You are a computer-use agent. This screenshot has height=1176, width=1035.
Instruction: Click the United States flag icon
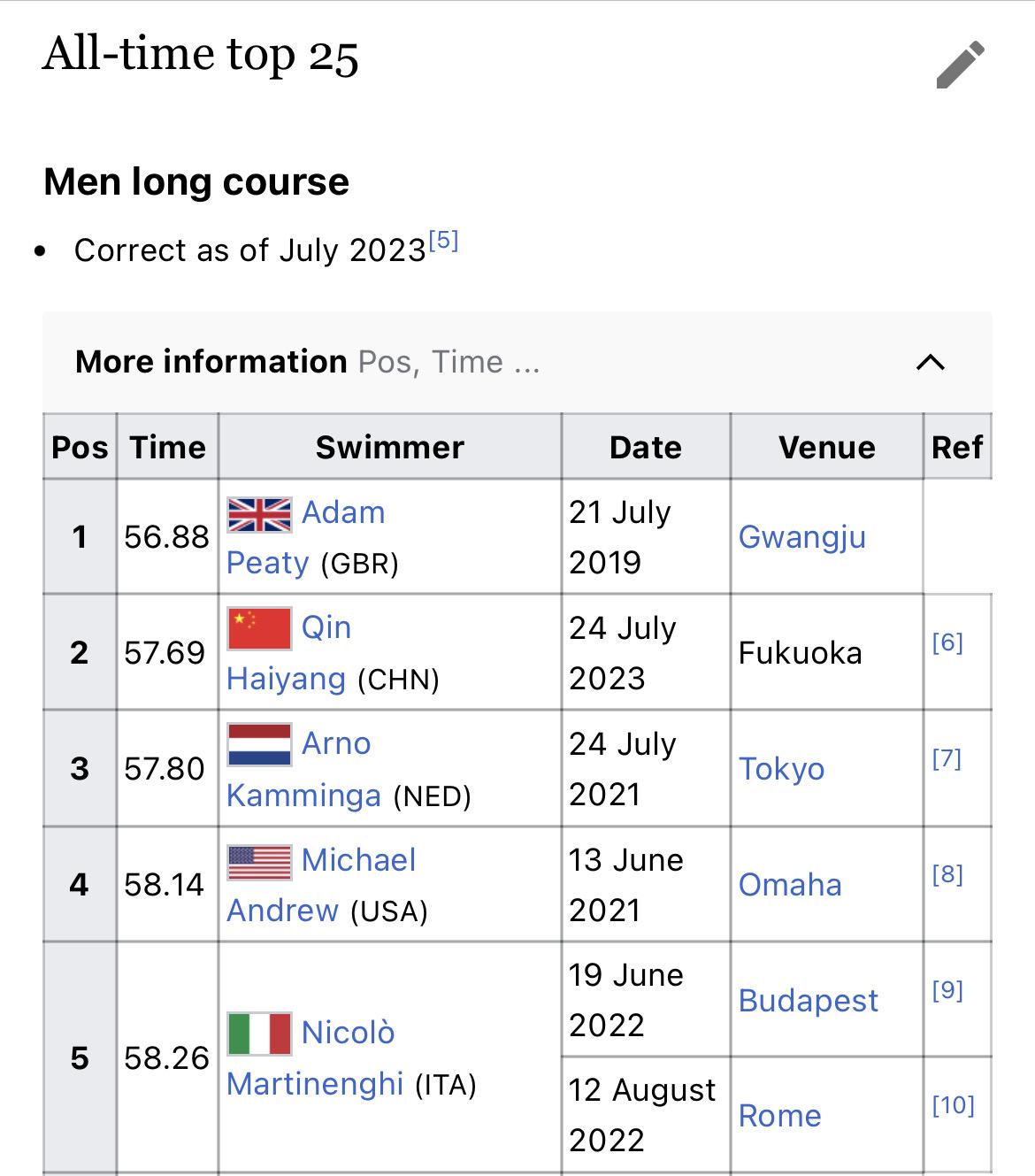259,862
